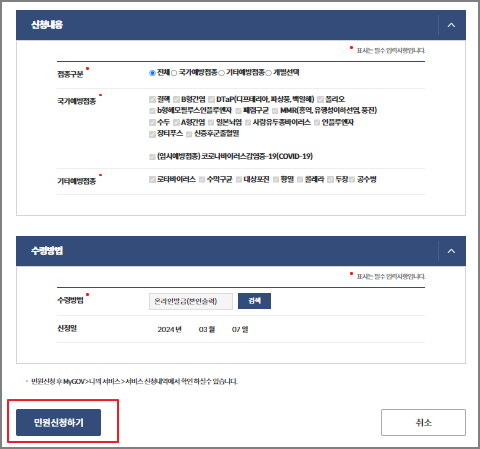Click the 접종구분 field label
Image resolution: width=480 pixels, height=449 pixels.
click(70, 74)
